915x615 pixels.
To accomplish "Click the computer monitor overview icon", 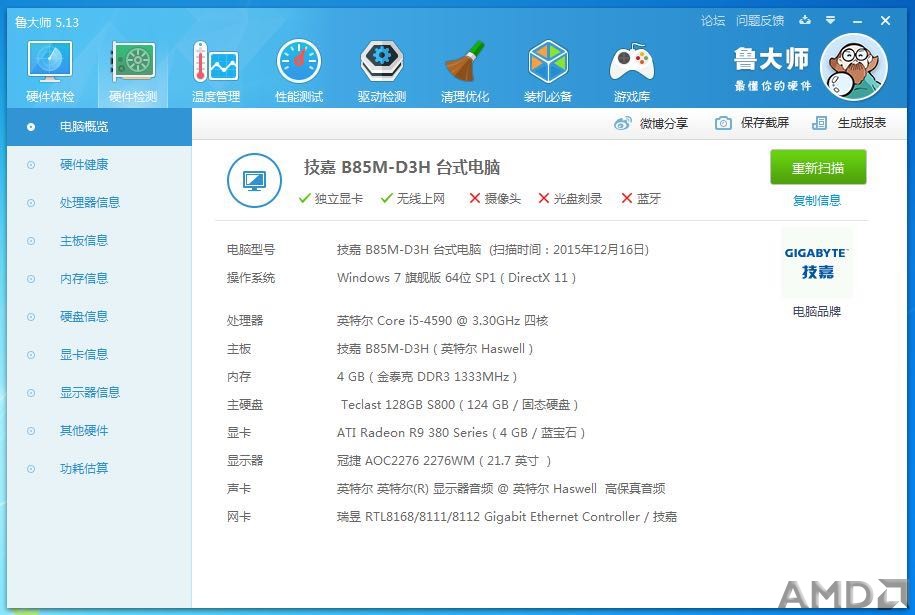I will click(254, 180).
